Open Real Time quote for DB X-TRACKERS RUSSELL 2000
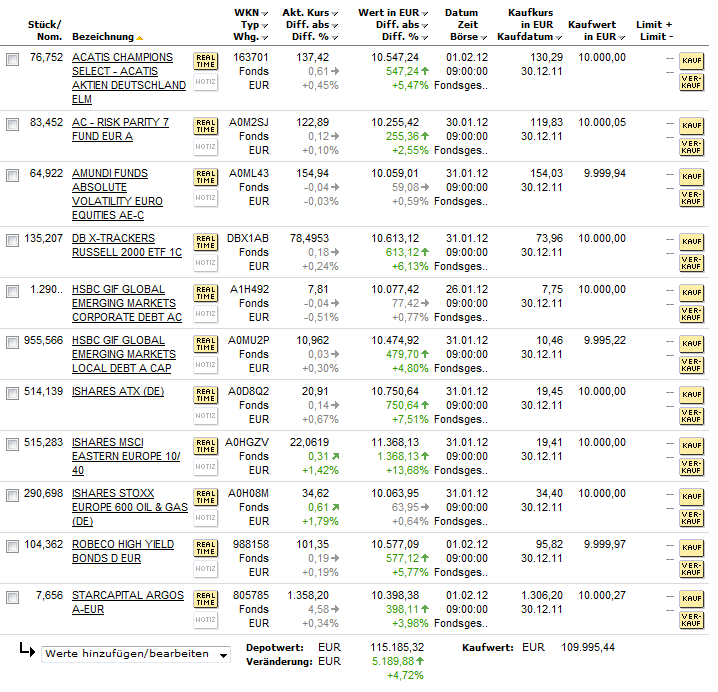Screen dimensions: 718x692 (x=206, y=242)
